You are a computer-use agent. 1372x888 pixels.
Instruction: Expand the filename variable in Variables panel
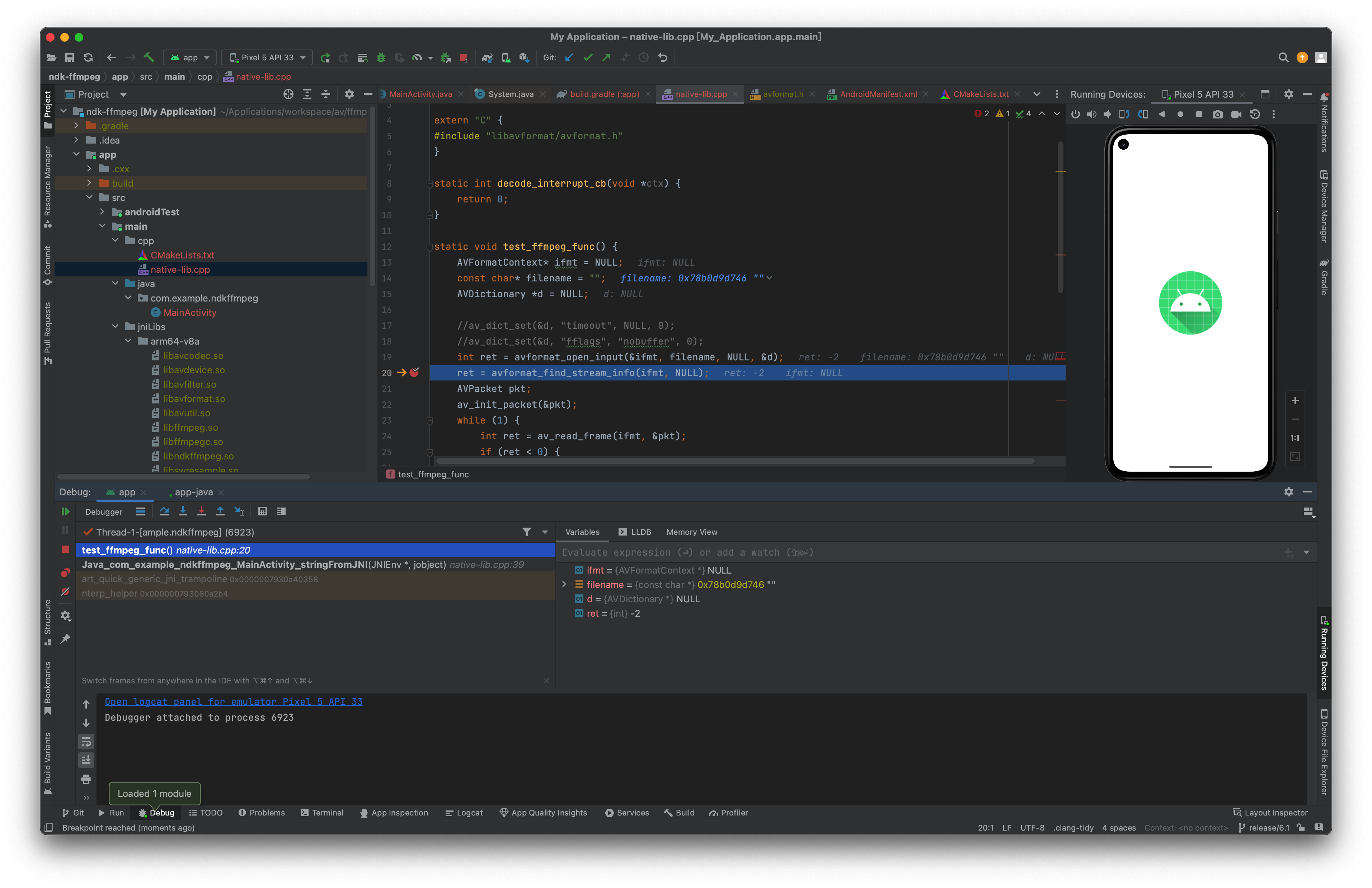[x=564, y=584]
